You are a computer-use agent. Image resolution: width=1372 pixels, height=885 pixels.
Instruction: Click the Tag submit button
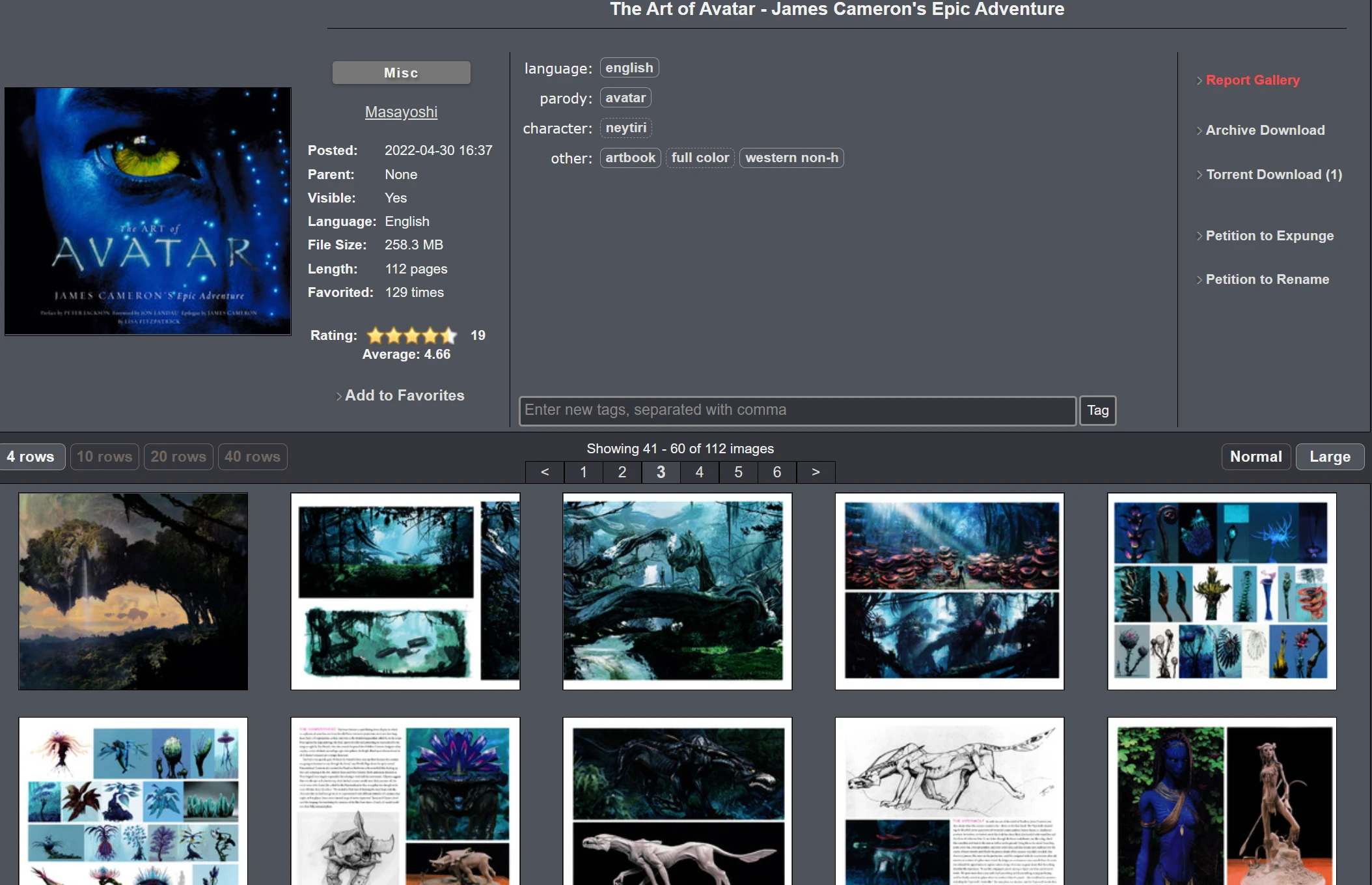tap(1097, 410)
